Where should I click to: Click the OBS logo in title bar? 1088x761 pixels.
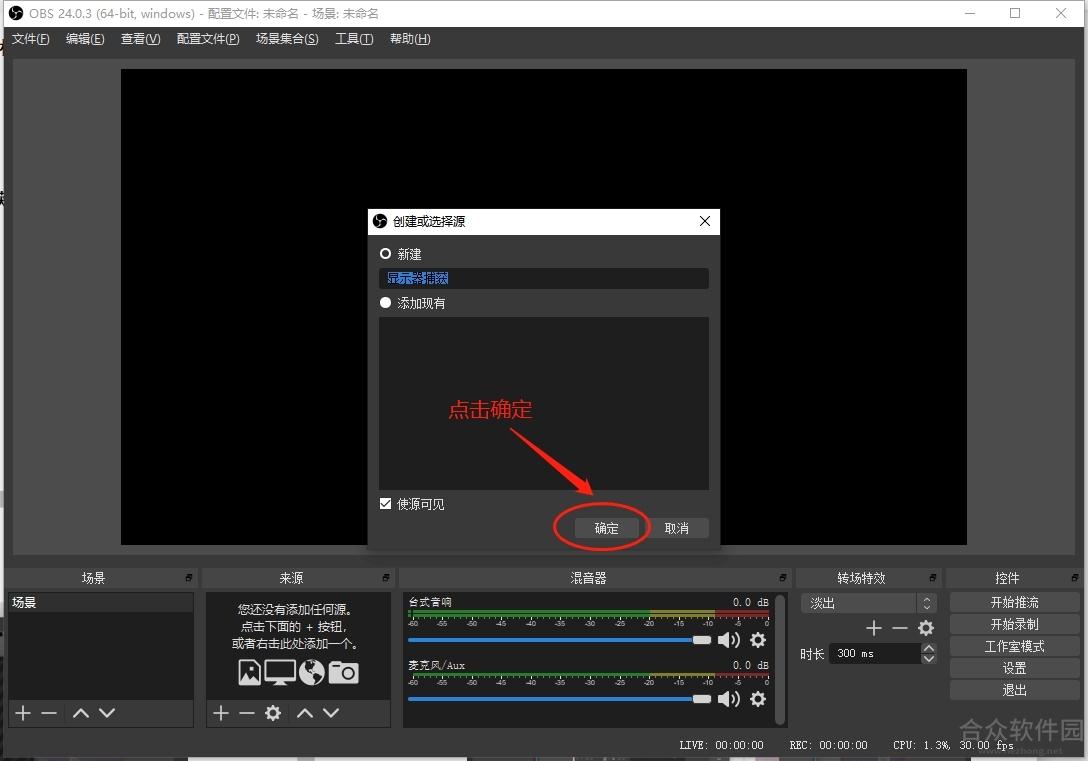(15, 13)
